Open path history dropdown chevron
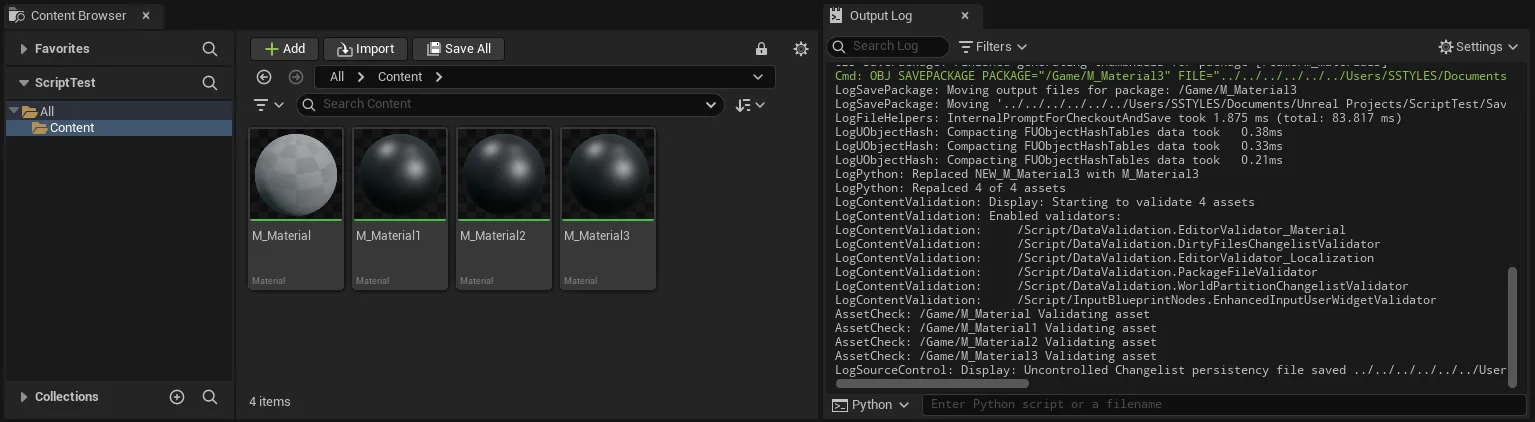Screen dimensions: 1535x422 pyautogui.click(x=758, y=77)
